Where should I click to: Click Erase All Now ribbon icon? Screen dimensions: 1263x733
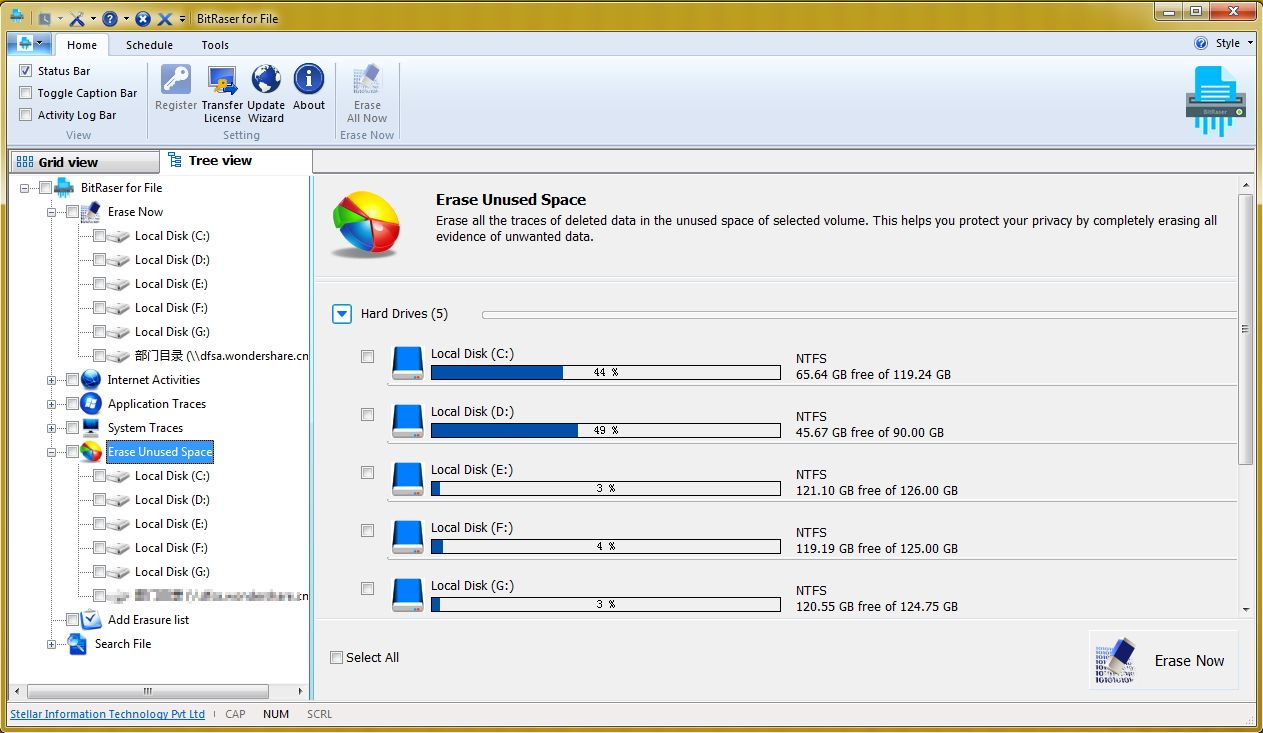pyautogui.click(x=367, y=80)
